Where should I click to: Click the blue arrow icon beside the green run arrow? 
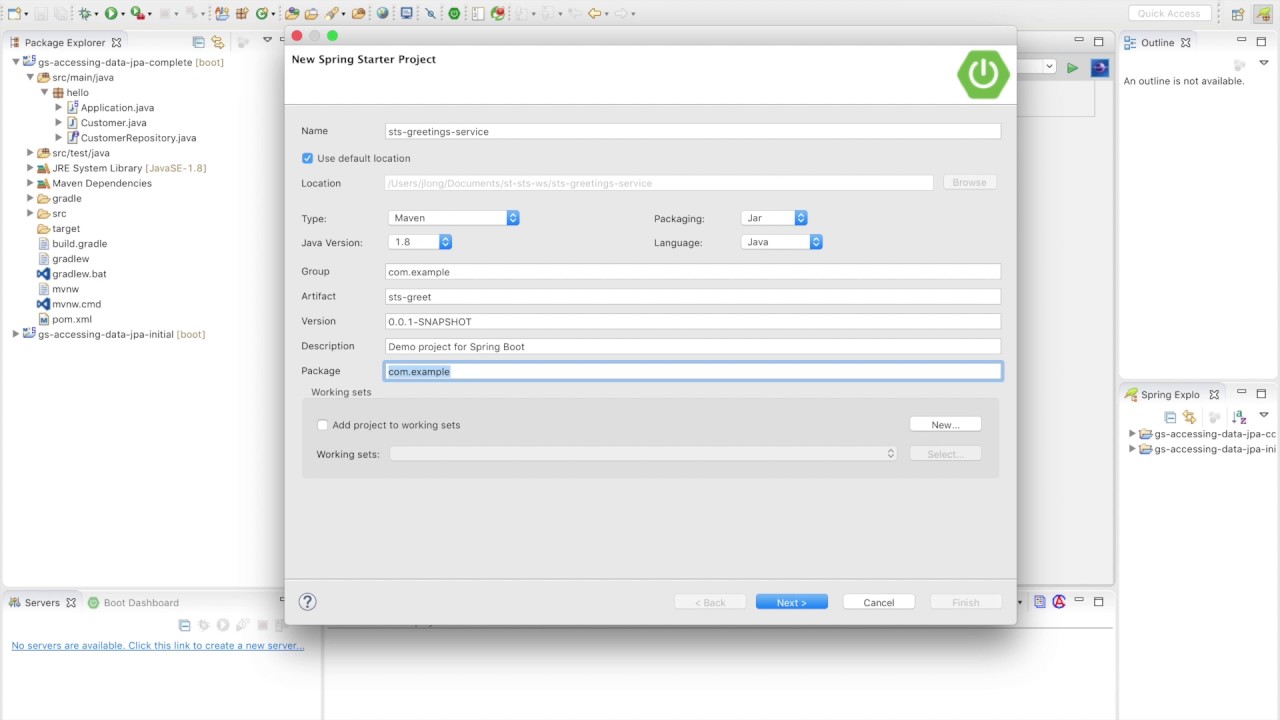[1099, 67]
